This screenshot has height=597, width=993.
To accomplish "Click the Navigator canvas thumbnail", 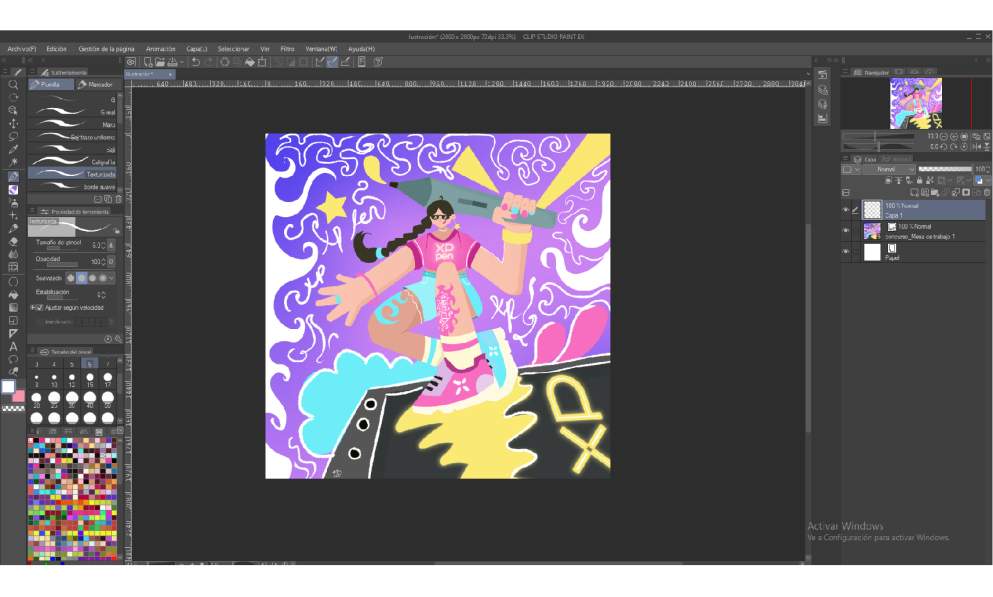I will coord(916,103).
